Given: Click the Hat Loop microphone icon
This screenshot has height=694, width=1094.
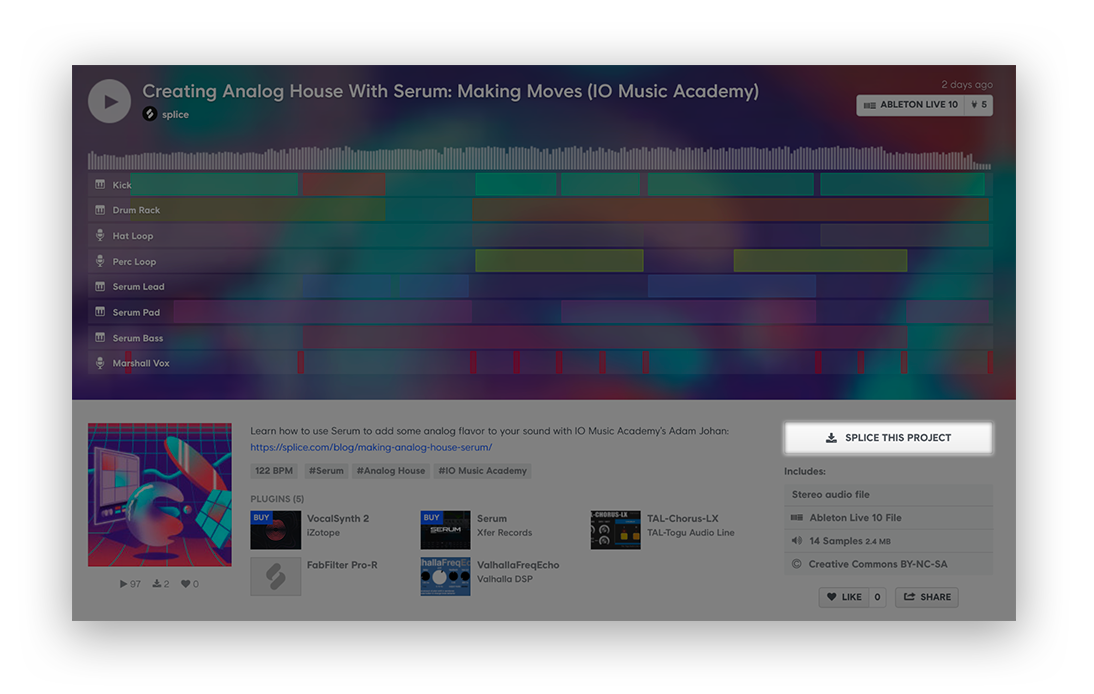Looking at the screenshot, I should [100, 235].
